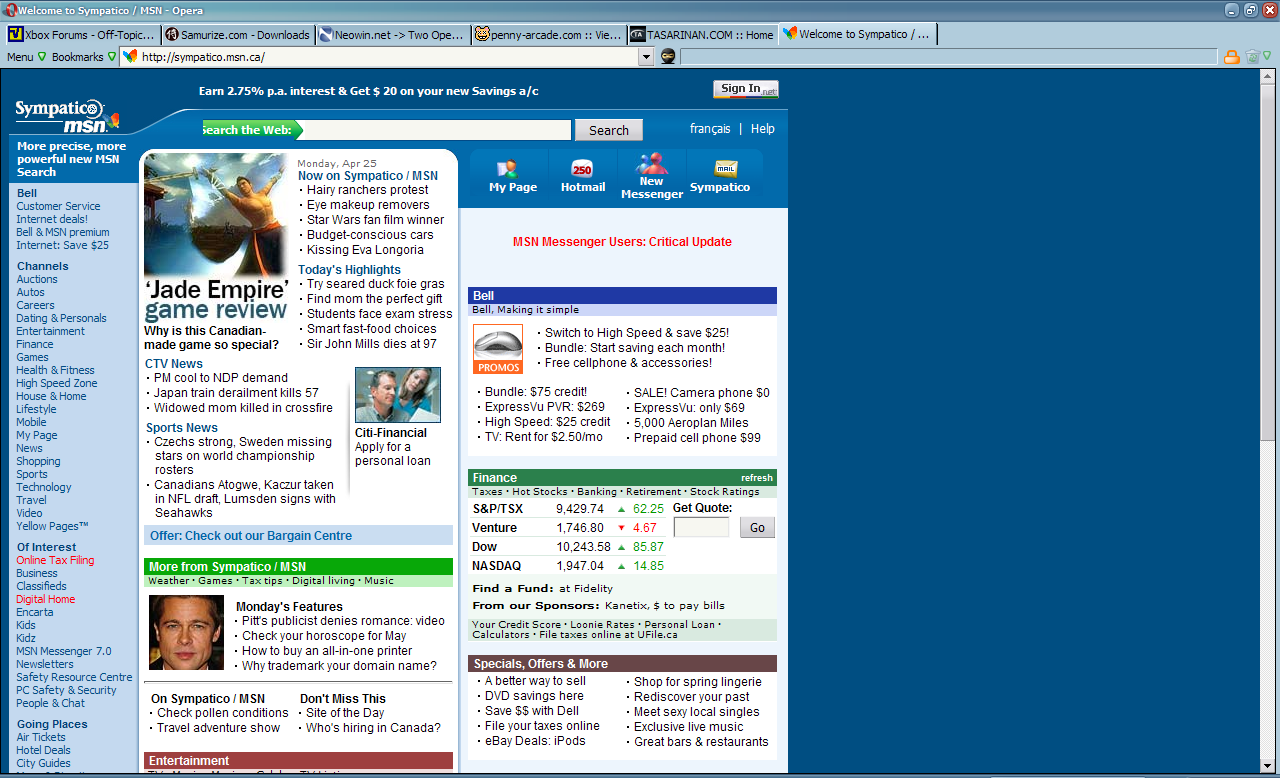The image size is (1280, 778).
Task: Refresh the Finance quotes
Action: pyautogui.click(x=757, y=478)
